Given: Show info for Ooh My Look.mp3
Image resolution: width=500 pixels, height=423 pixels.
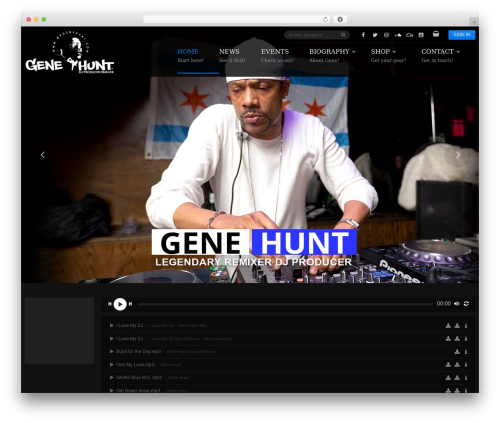Looking at the screenshot, I should coord(466,365).
